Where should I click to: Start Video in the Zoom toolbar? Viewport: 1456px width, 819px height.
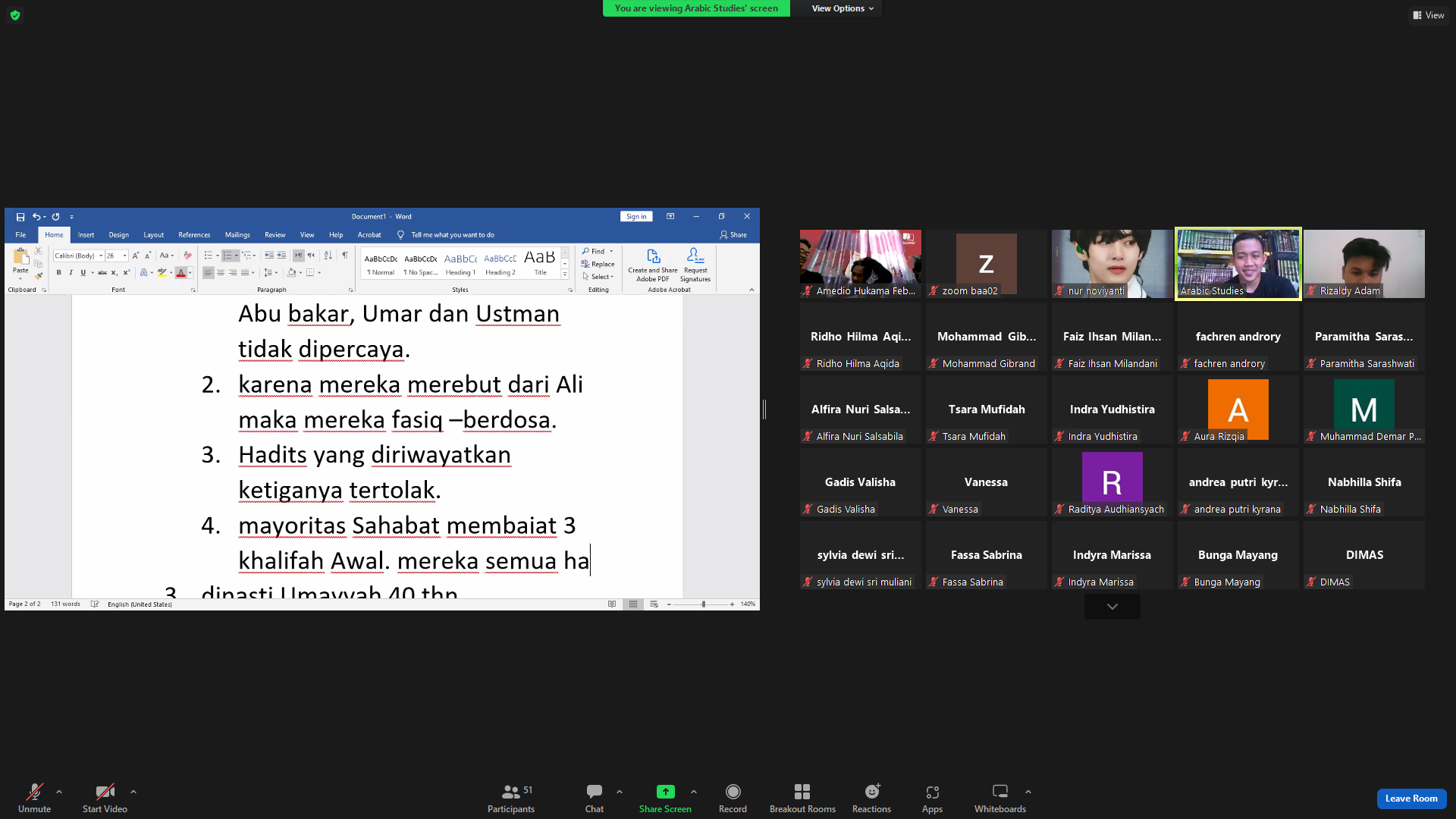[105, 798]
